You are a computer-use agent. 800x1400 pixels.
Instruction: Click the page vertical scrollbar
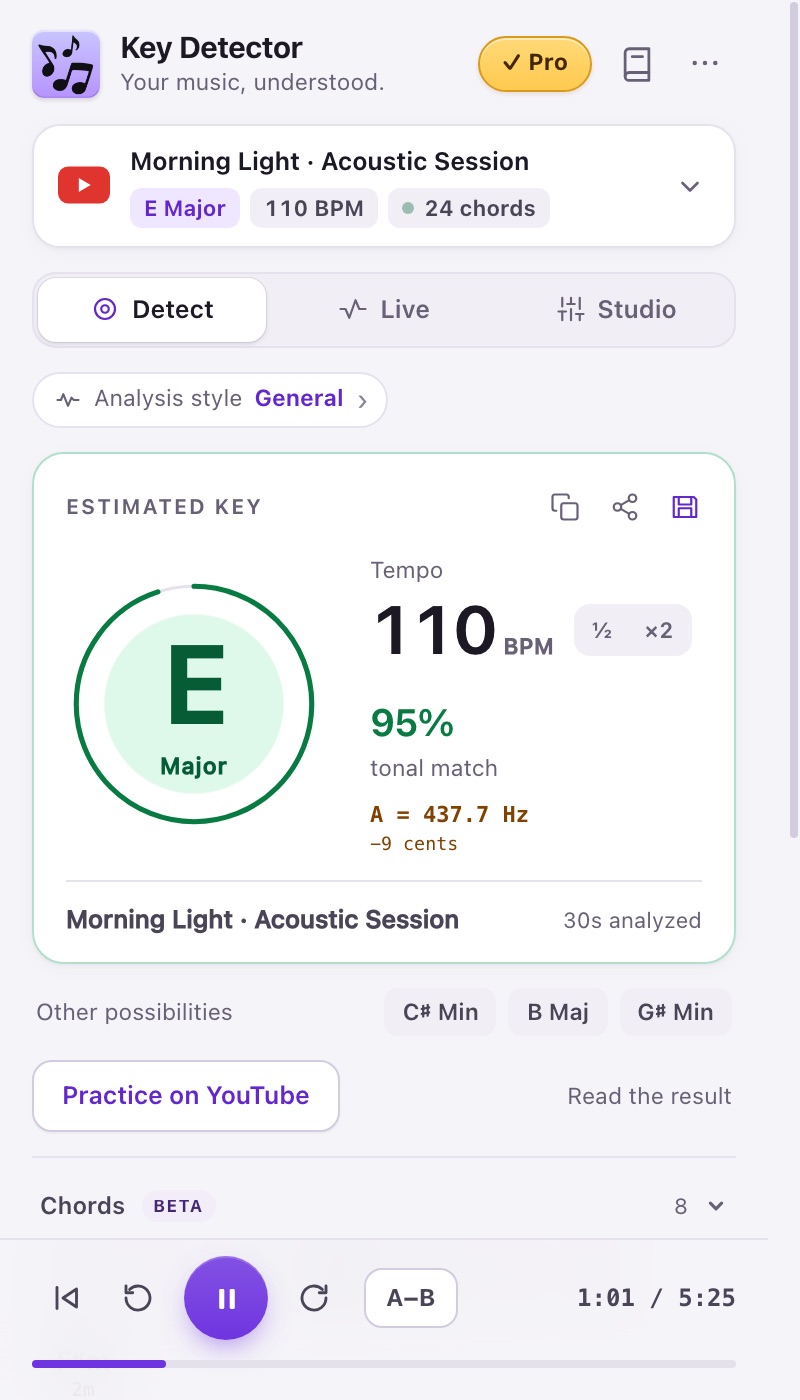795,420
